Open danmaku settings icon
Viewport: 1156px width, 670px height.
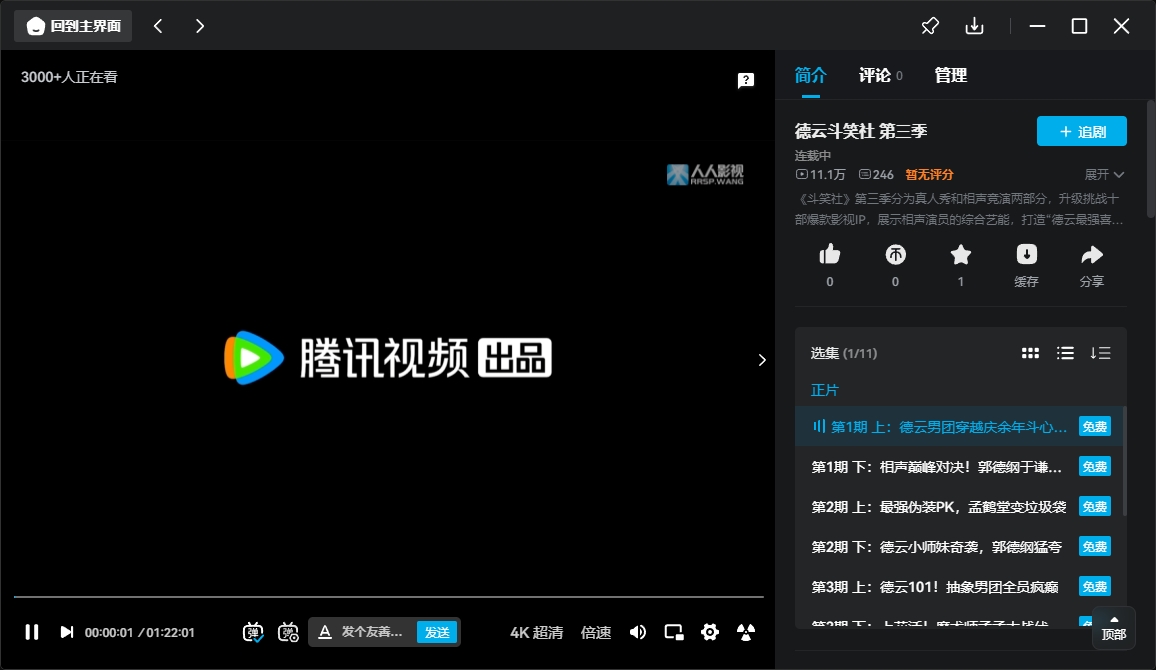[288, 632]
